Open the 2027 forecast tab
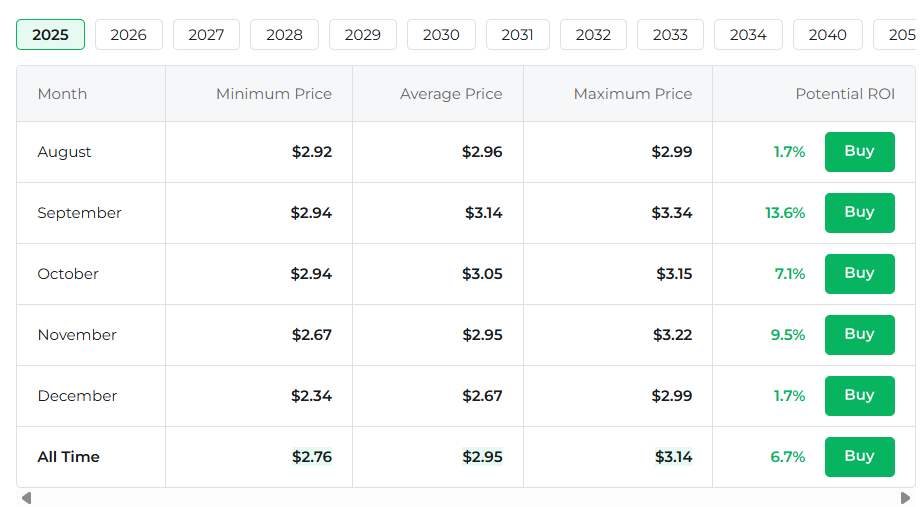The width and height of the screenshot is (923, 507). [x=206, y=35]
